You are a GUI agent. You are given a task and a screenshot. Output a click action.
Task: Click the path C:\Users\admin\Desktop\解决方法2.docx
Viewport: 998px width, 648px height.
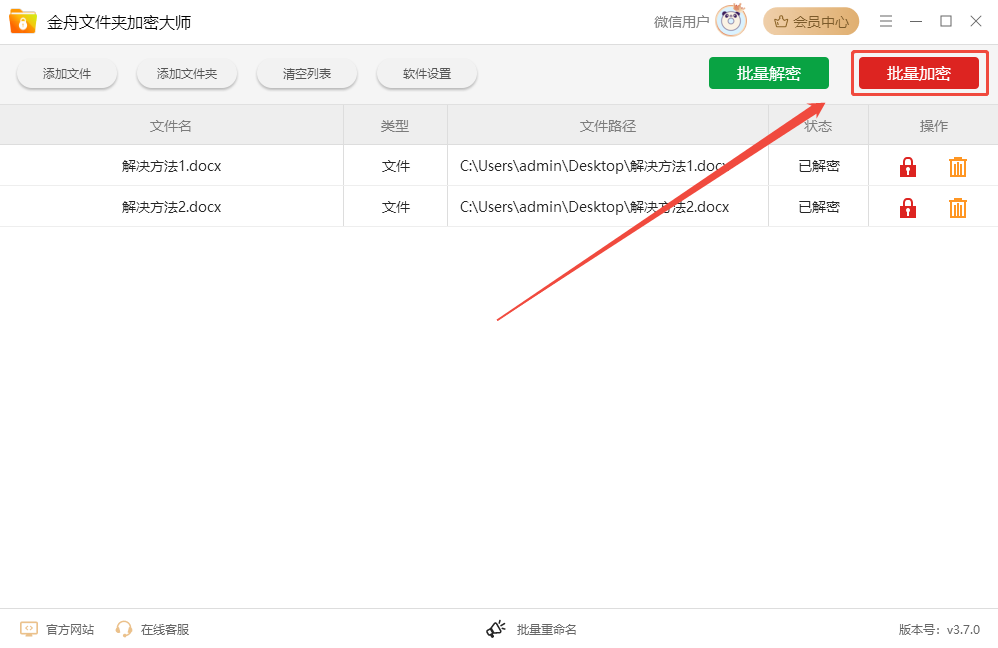(594, 207)
